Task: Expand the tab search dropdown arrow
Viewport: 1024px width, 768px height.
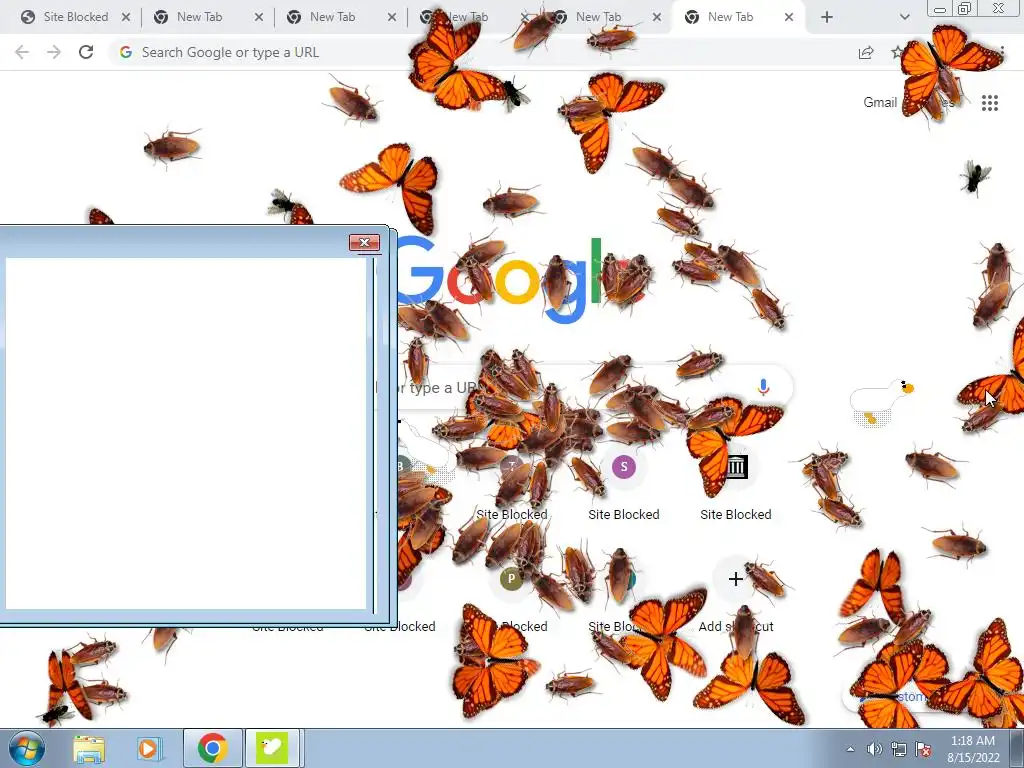Action: click(904, 17)
